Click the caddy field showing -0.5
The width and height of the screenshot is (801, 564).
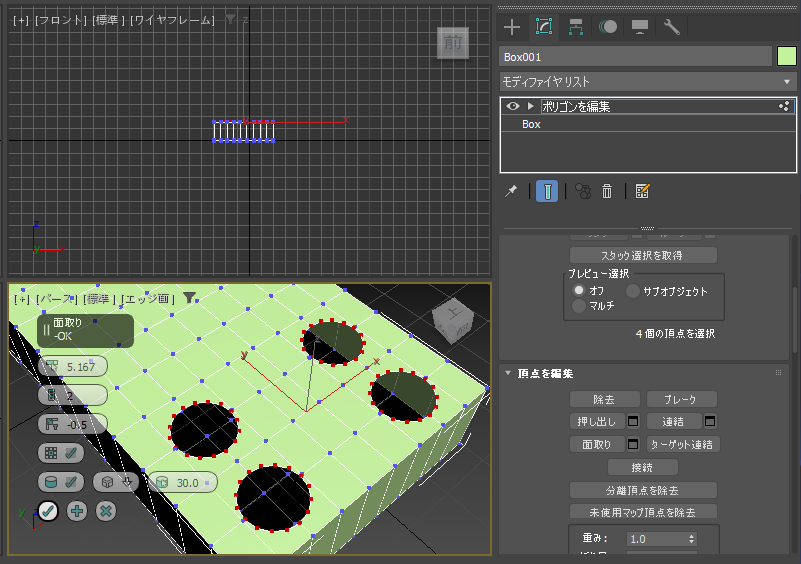73,424
